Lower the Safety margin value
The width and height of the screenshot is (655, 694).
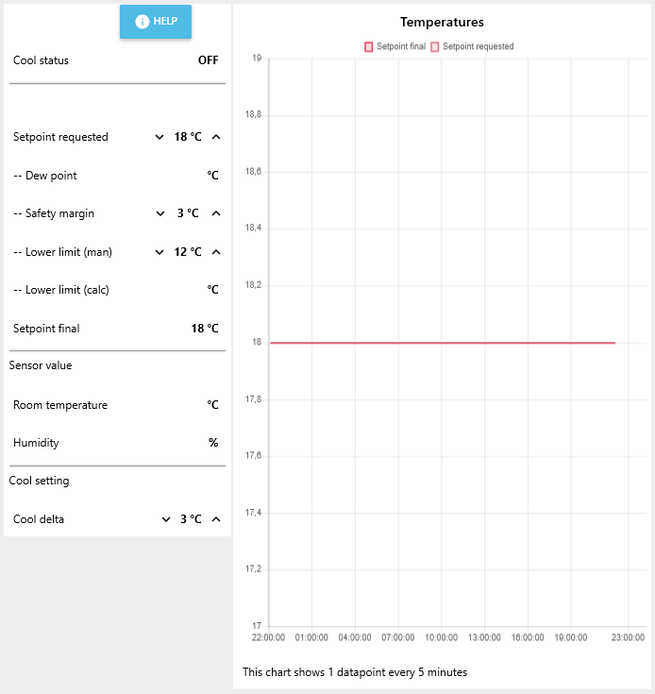160,214
